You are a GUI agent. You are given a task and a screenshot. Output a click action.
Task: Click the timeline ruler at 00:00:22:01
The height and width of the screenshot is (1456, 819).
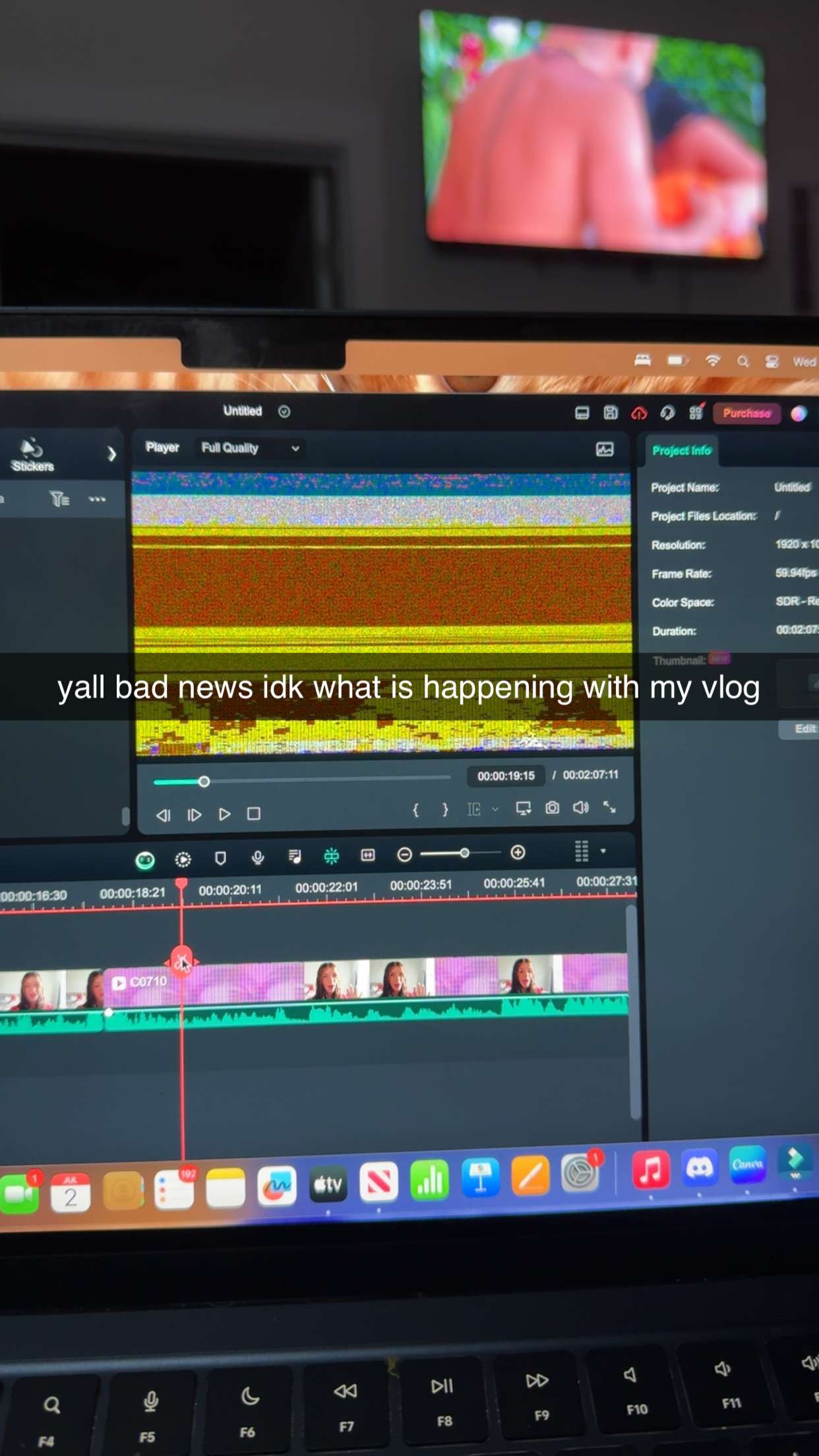coord(326,888)
